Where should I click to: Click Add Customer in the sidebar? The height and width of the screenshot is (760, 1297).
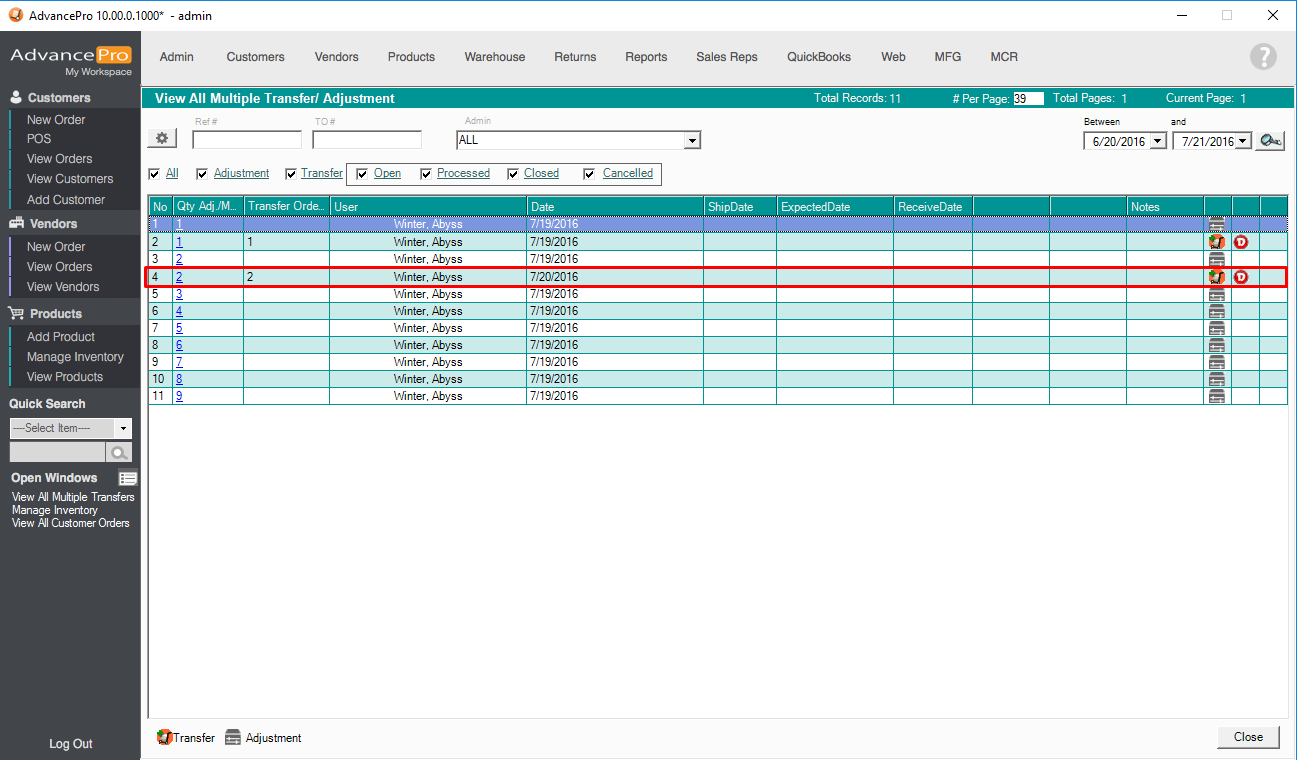pyautogui.click(x=66, y=200)
